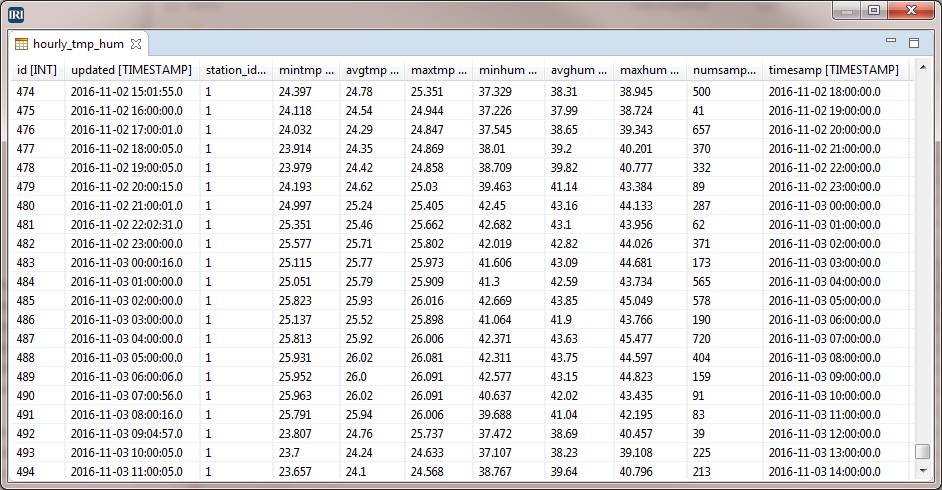Click the vertical scrollbar thumb

923,451
